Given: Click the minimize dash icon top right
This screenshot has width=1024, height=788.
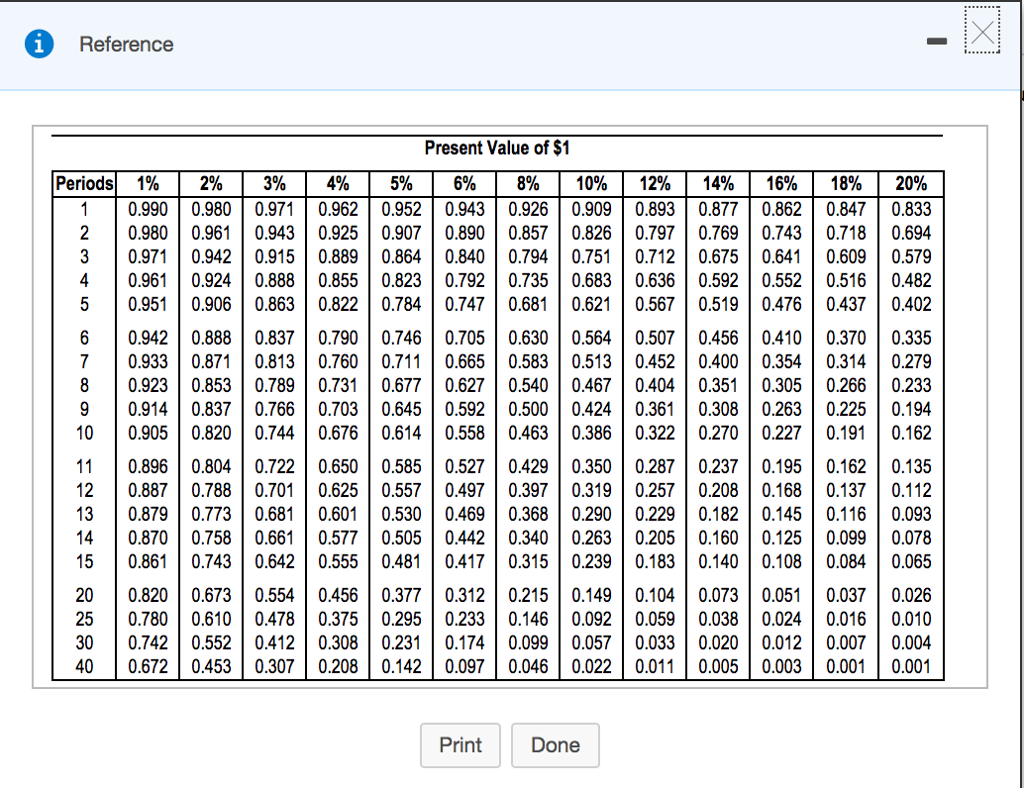Looking at the screenshot, I should [937, 41].
